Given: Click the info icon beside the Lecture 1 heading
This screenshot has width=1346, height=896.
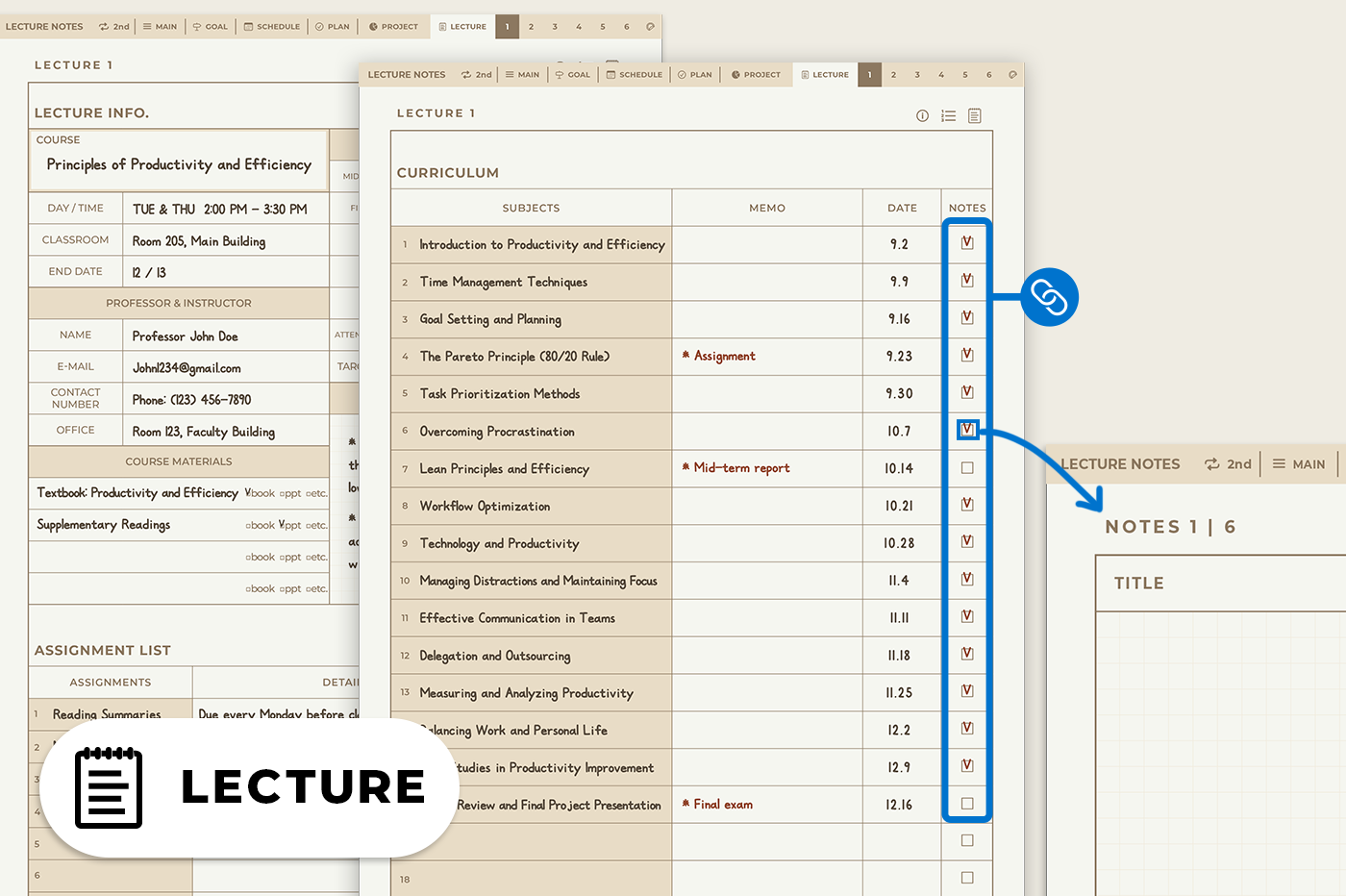Looking at the screenshot, I should click(x=922, y=115).
